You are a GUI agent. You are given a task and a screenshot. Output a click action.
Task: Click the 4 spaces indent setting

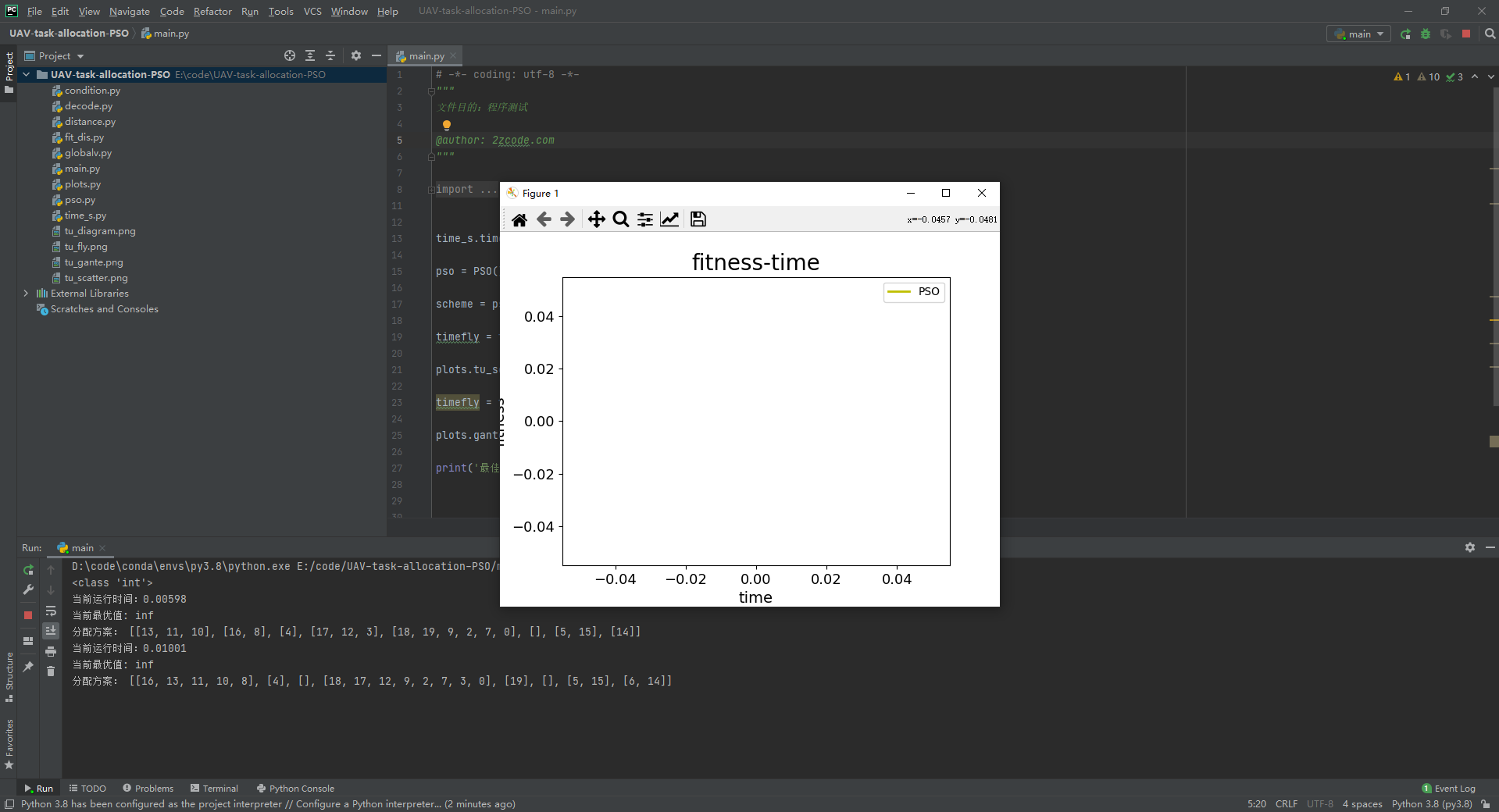[1362, 803]
